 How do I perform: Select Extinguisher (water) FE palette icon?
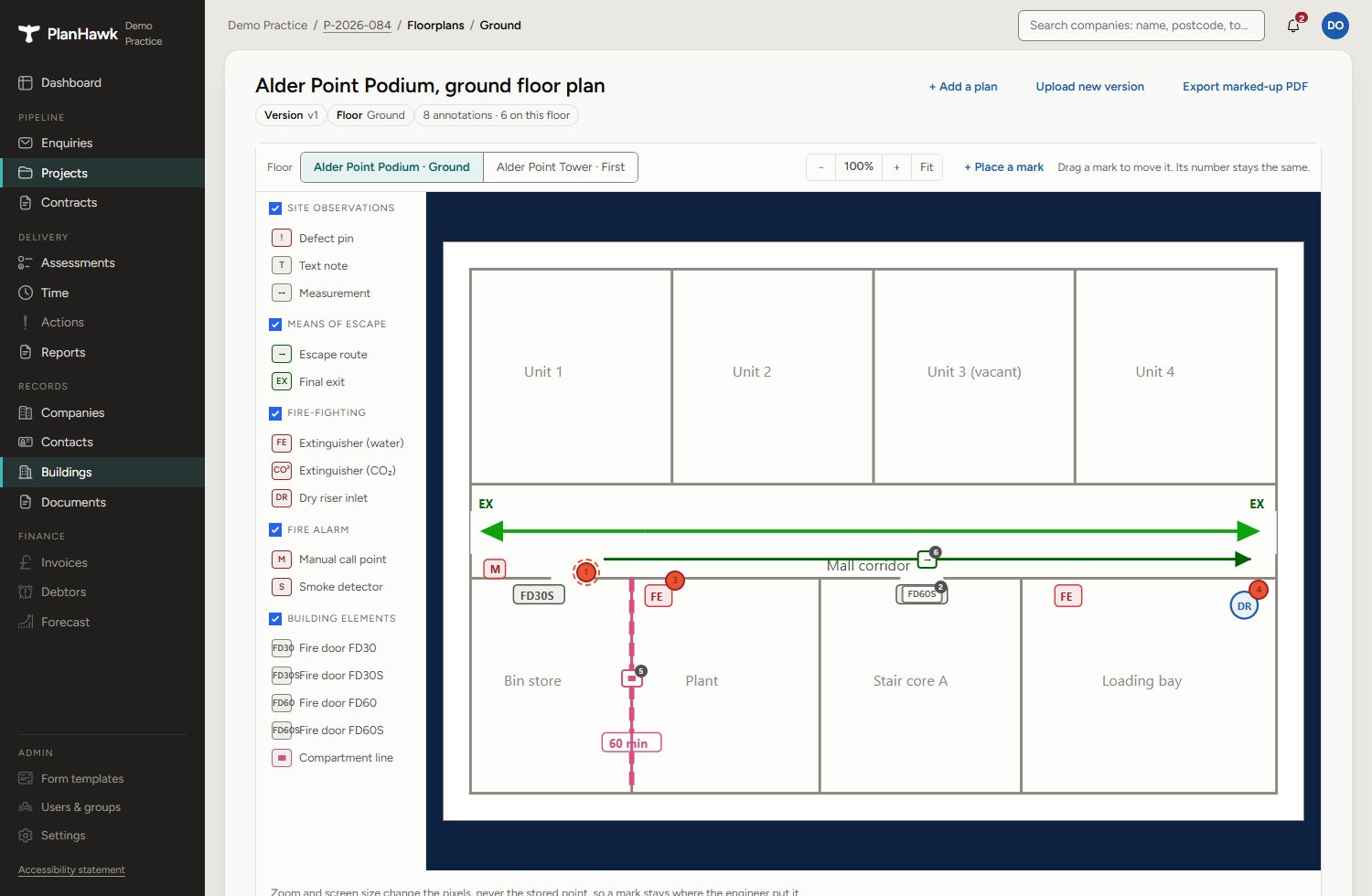282,443
